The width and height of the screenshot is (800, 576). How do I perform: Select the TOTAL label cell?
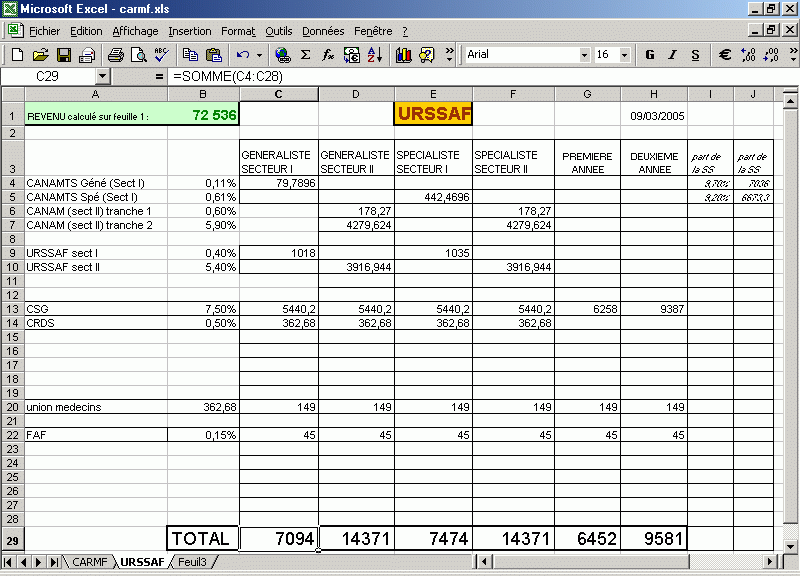pyautogui.click(x=203, y=539)
